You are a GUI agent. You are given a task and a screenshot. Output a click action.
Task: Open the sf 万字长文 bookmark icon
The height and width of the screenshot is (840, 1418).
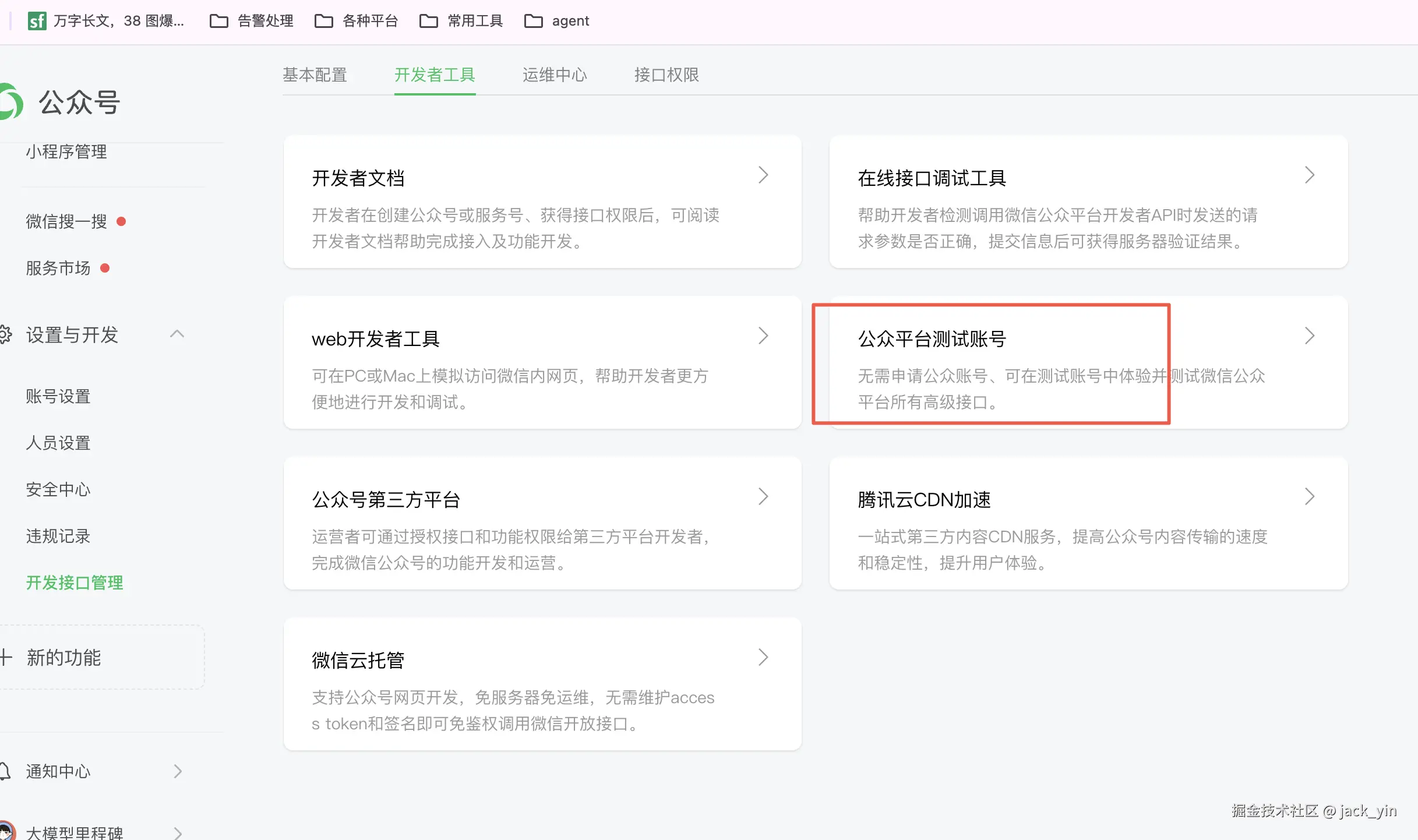(37, 21)
